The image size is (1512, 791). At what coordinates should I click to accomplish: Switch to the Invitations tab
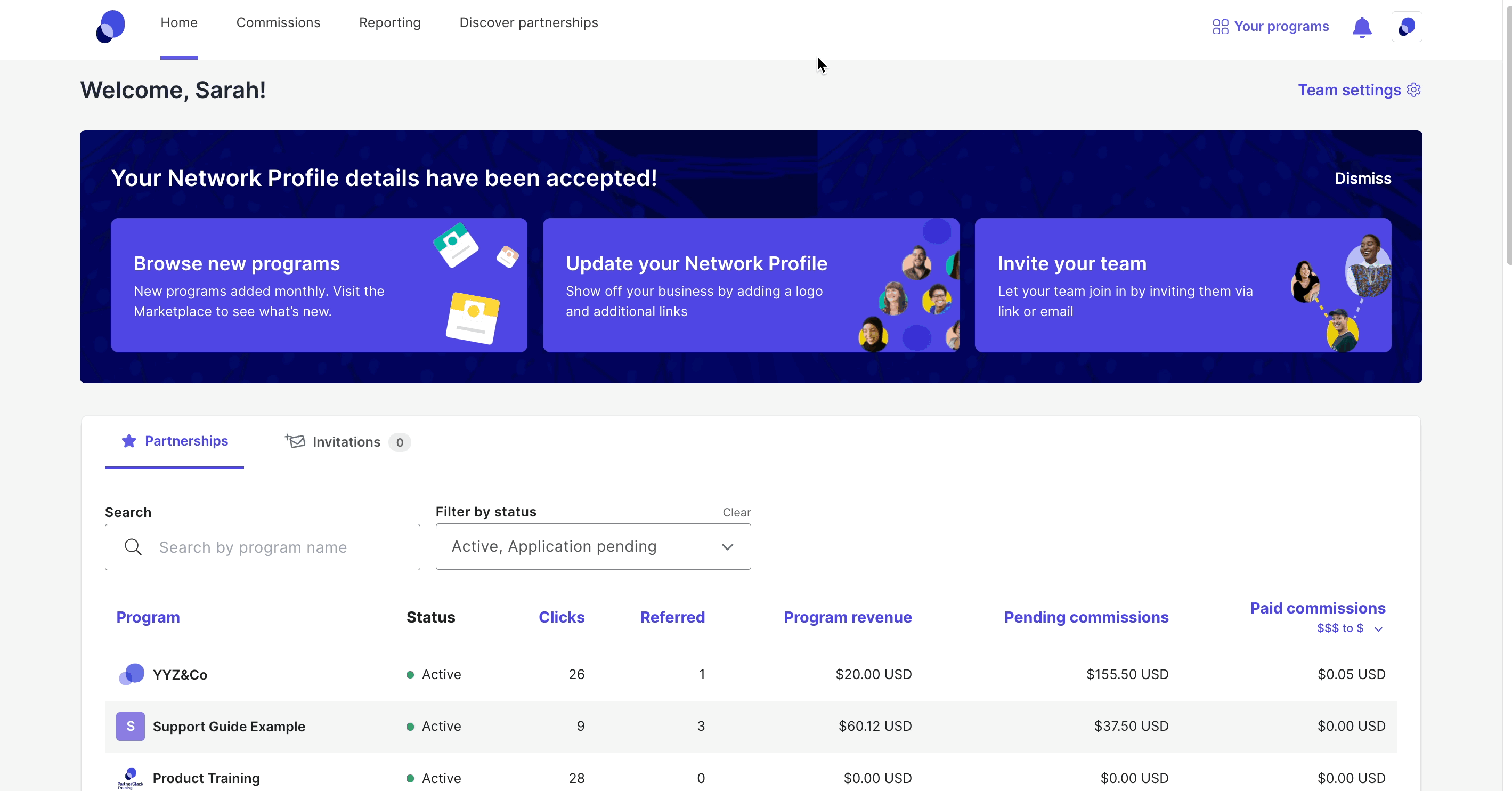(x=346, y=442)
